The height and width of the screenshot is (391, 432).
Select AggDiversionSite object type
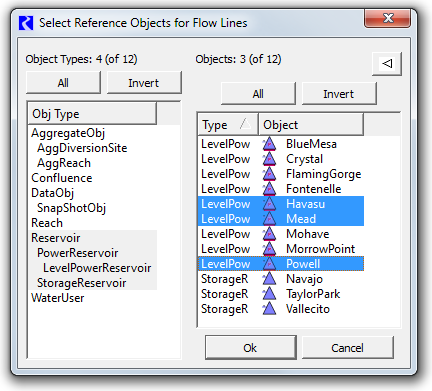click(82, 148)
